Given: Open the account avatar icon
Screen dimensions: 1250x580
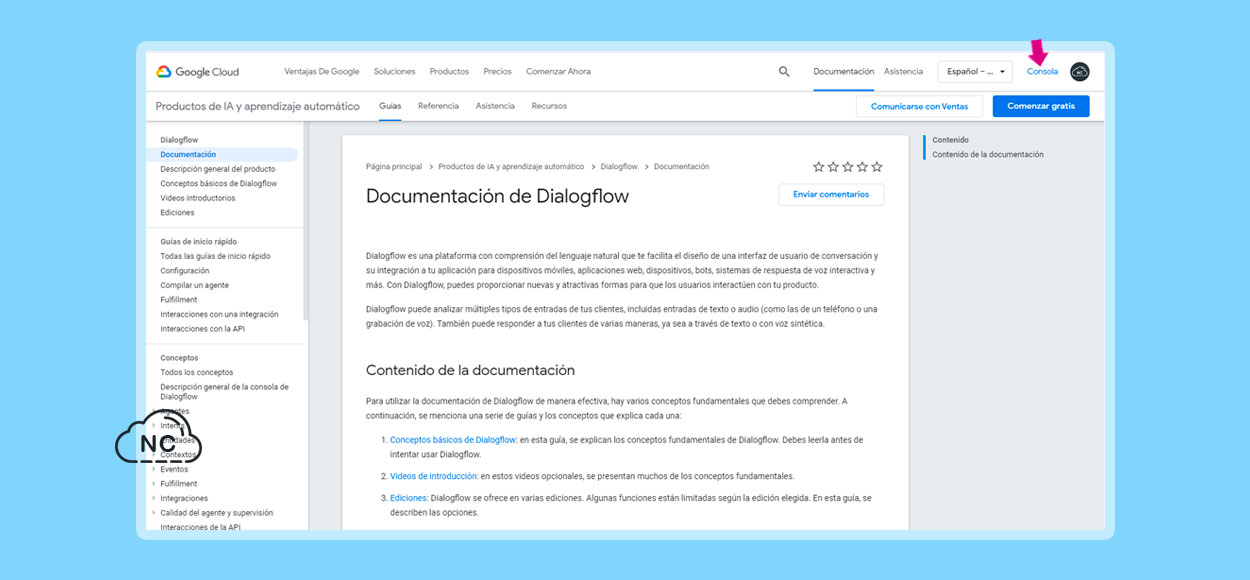Looking at the screenshot, I should pyautogui.click(x=1079, y=72).
